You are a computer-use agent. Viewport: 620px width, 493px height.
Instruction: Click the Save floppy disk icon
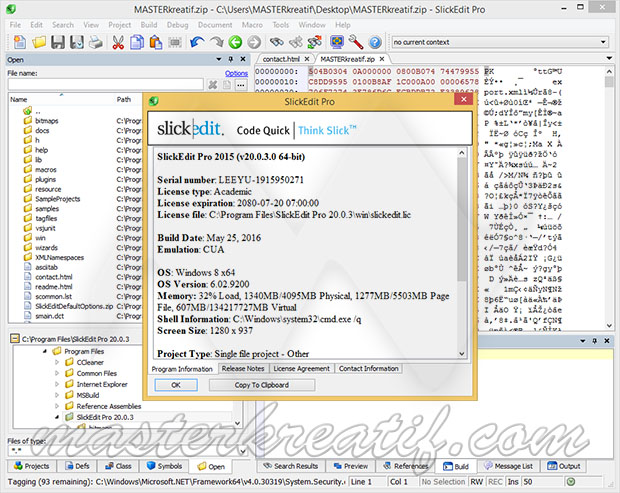tap(58, 42)
